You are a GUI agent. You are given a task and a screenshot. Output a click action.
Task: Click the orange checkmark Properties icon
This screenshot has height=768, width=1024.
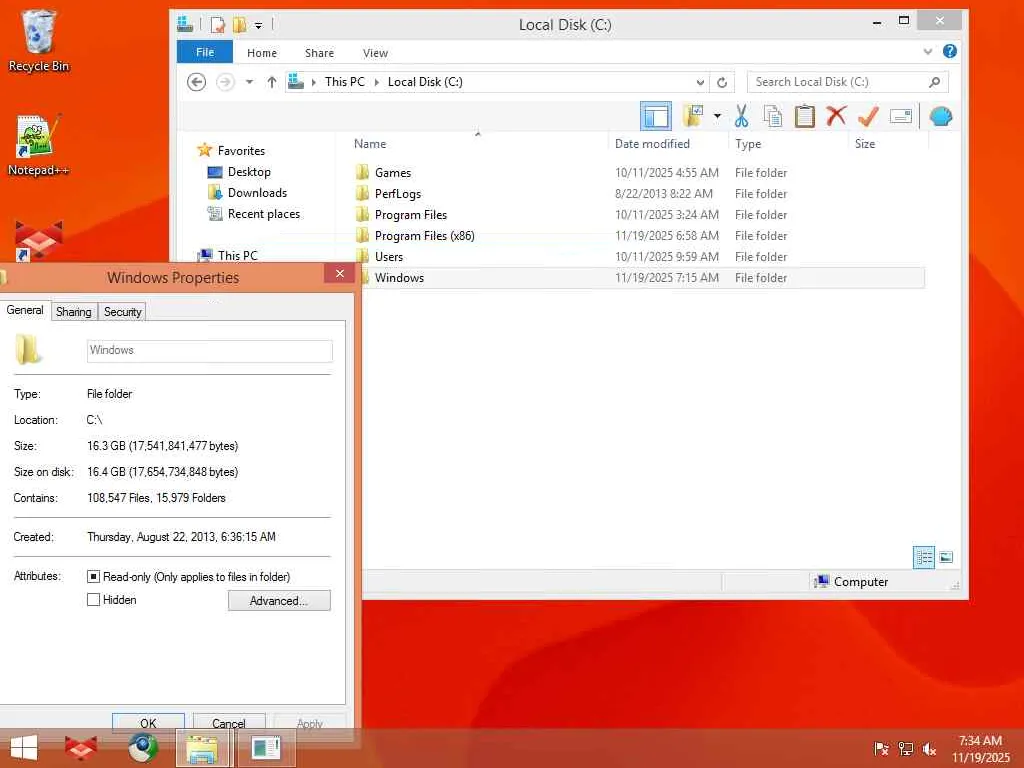(x=868, y=116)
